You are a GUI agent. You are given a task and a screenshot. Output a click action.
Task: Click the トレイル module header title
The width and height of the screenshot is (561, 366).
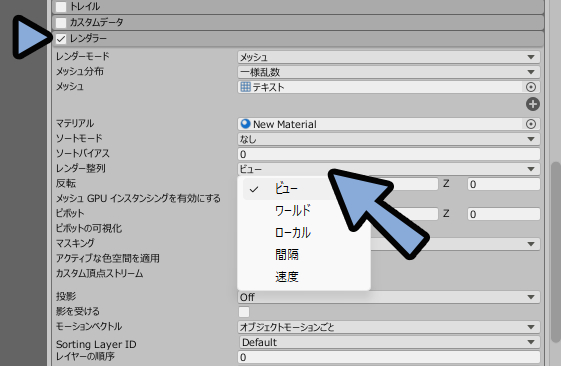pyautogui.click(x=85, y=6)
